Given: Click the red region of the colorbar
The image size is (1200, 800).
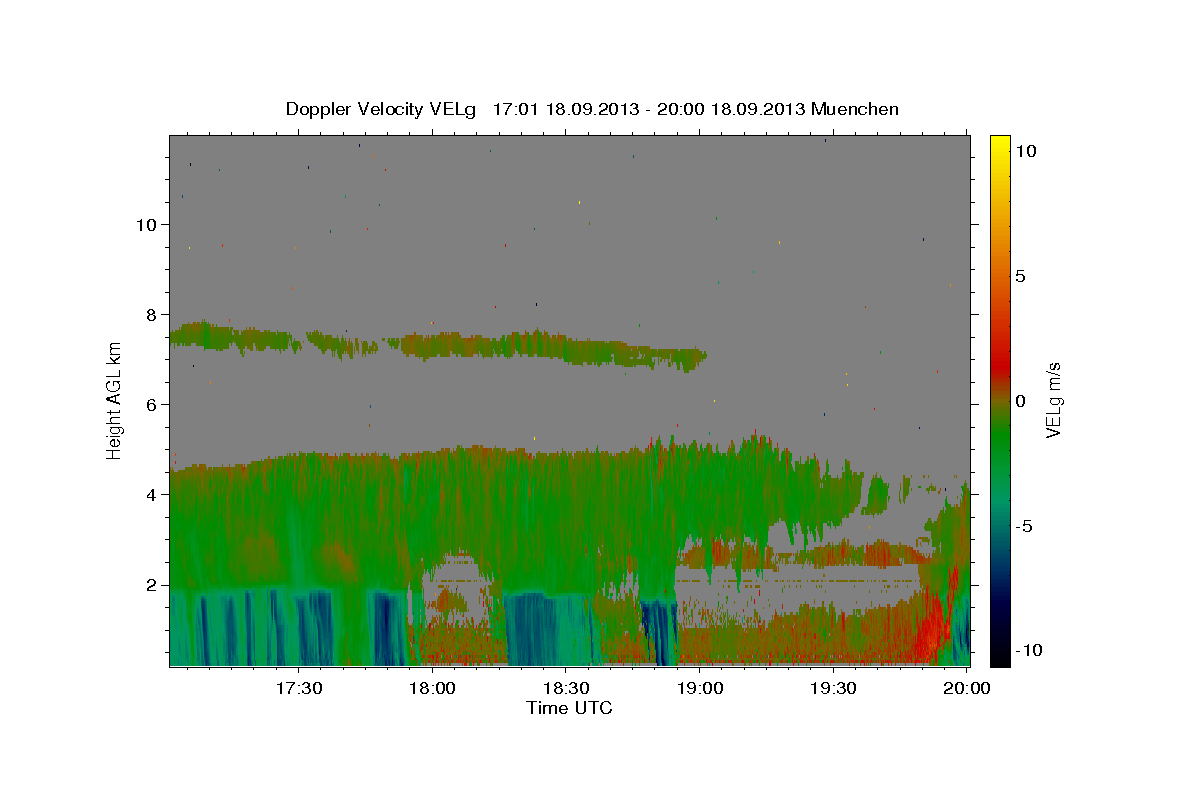Looking at the screenshot, I should pos(1000,350).
